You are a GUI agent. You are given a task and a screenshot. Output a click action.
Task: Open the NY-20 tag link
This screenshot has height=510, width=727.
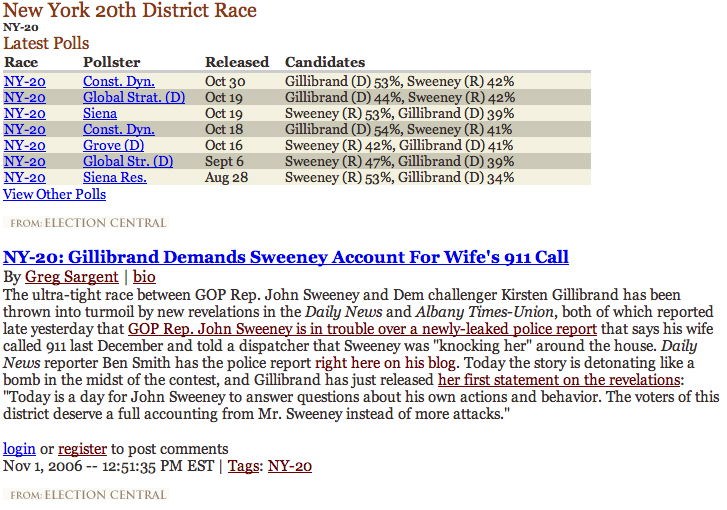(290, 466)
